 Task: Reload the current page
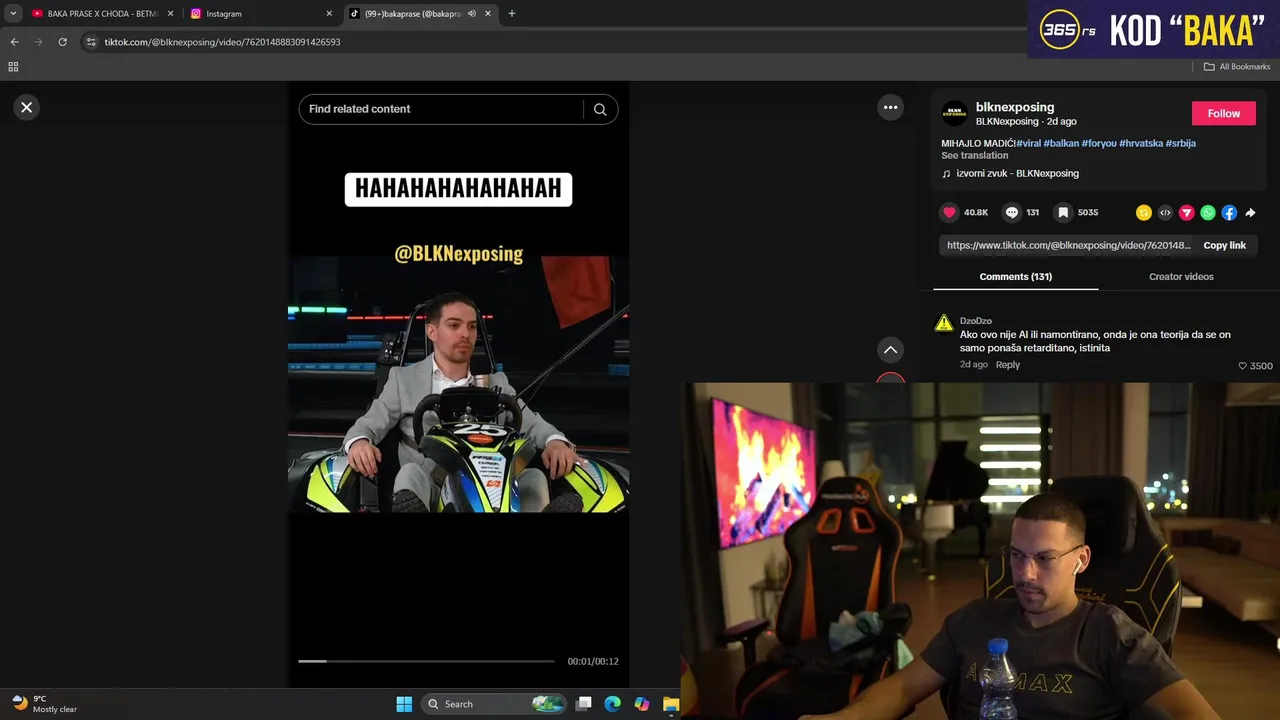[x=62, y=42]
